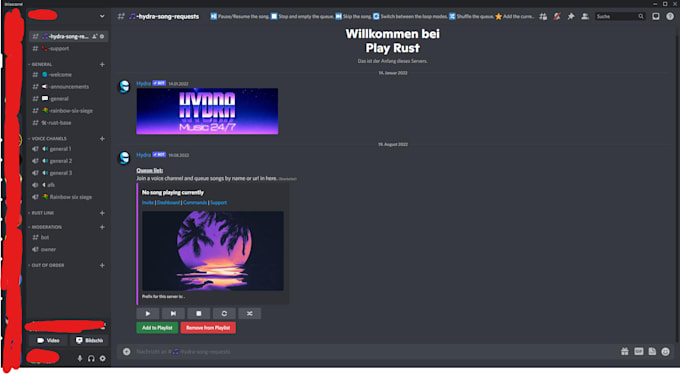Open the GIF picker icon
680x375 pixels.
coord(638,352)
